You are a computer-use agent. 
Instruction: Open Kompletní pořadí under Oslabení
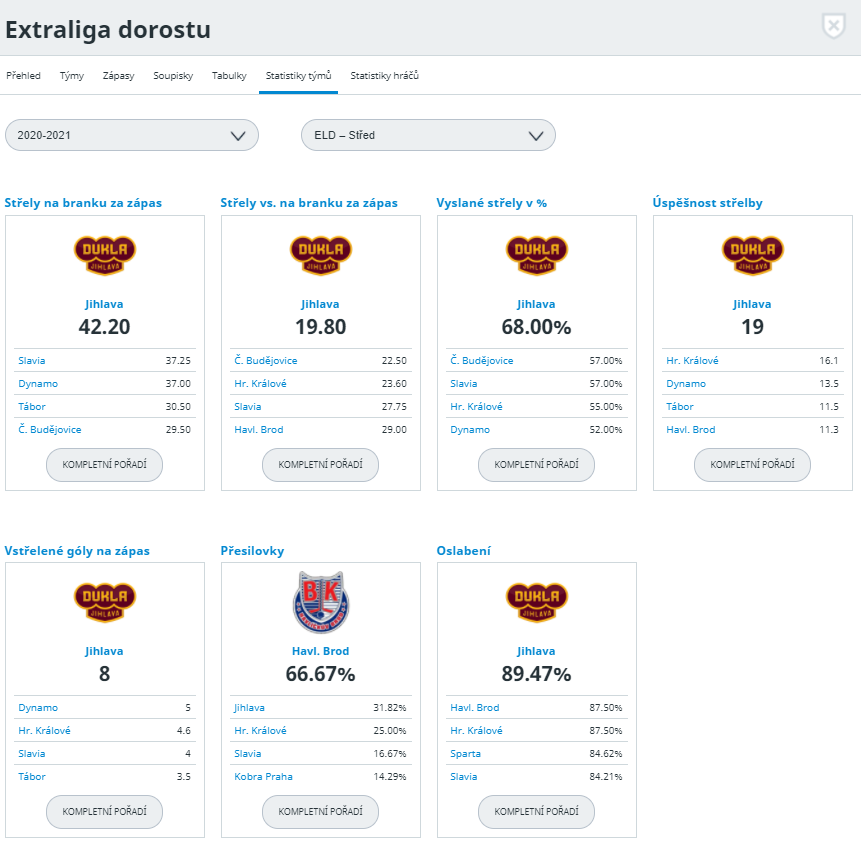(x=536, y=812)
